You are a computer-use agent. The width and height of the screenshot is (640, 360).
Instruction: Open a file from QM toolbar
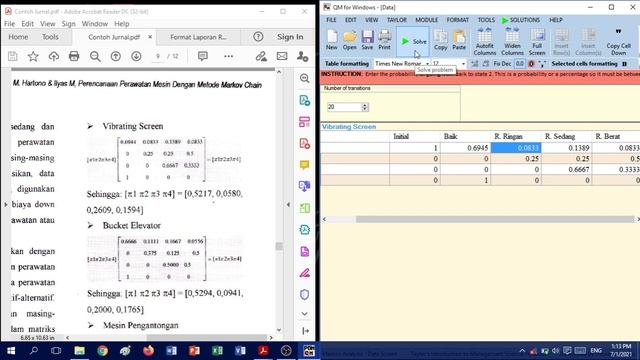[349, 40]
